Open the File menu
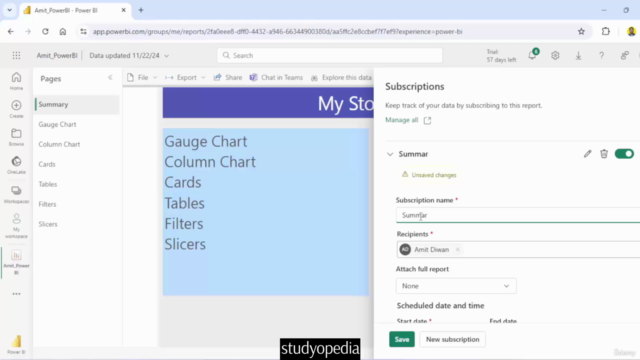The width and height of the screenshot is (640, 360). (x=142, y=78)
